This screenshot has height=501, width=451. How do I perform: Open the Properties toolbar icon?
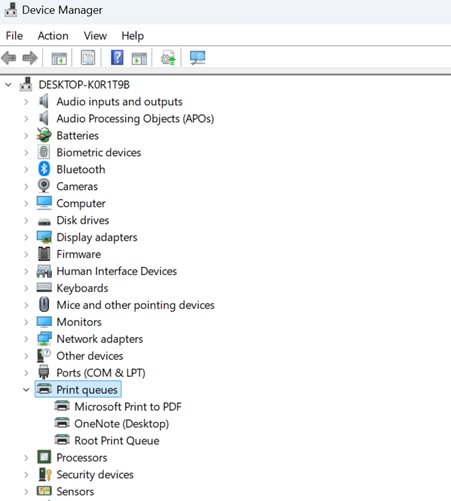[x=88, y=58]
